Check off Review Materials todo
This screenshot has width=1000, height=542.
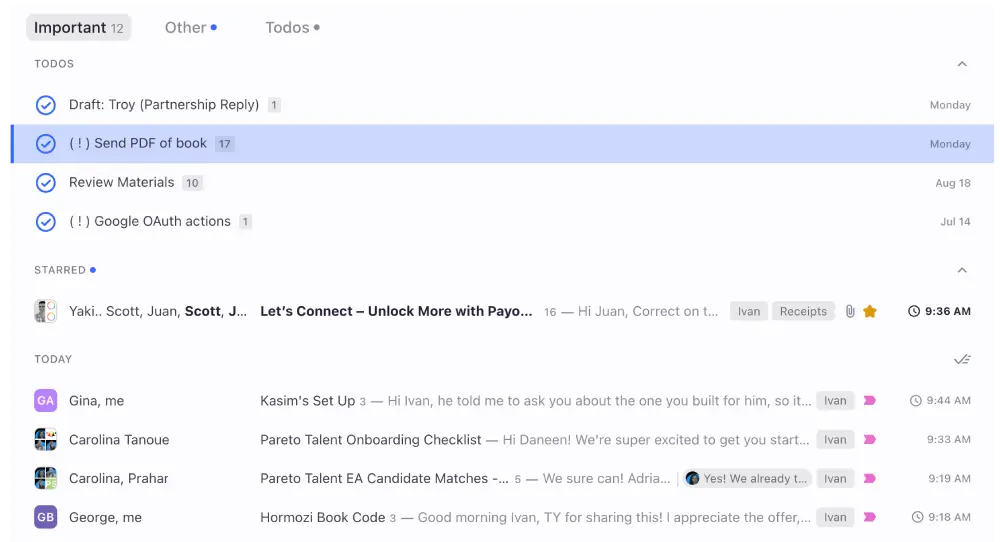[x=45, y=182]
